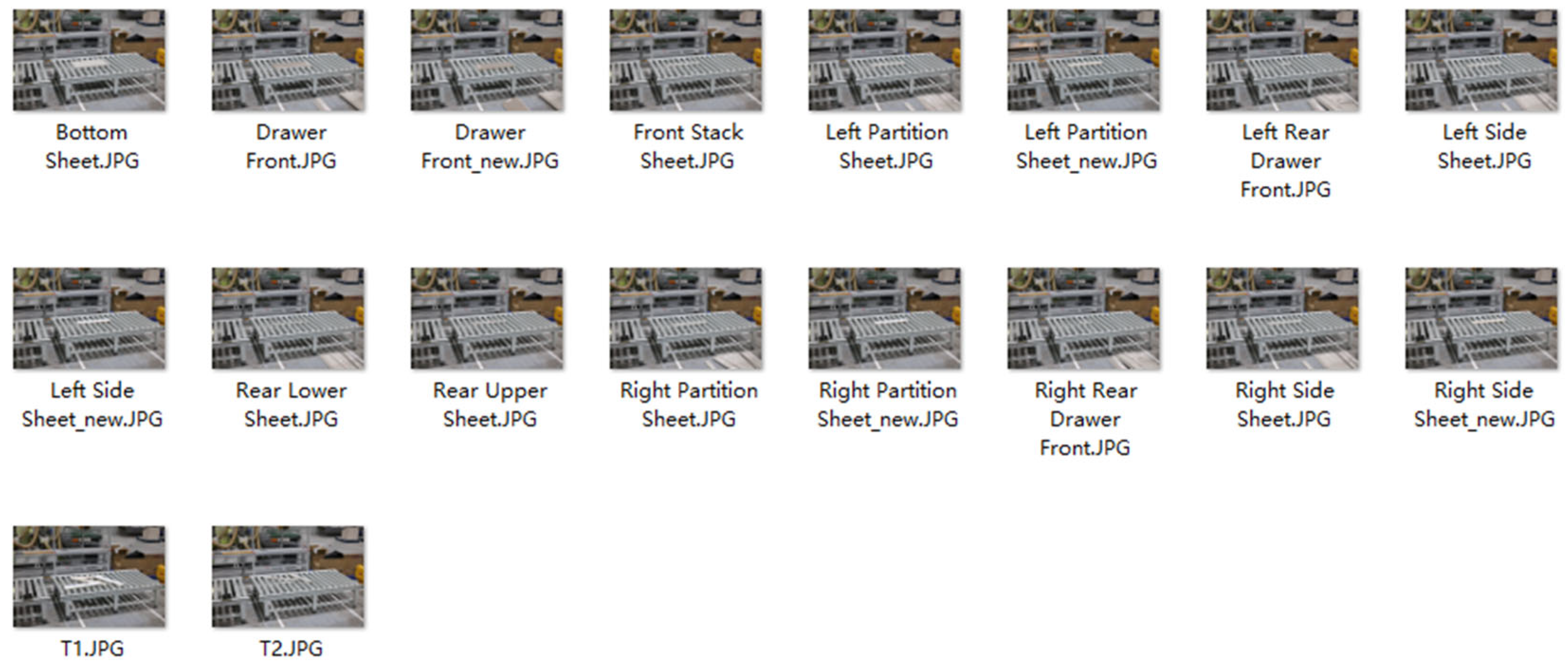The image size is (1568, 666).
Task: Click Left Side Sheet_new.JPG image
Action: point(89,319)
